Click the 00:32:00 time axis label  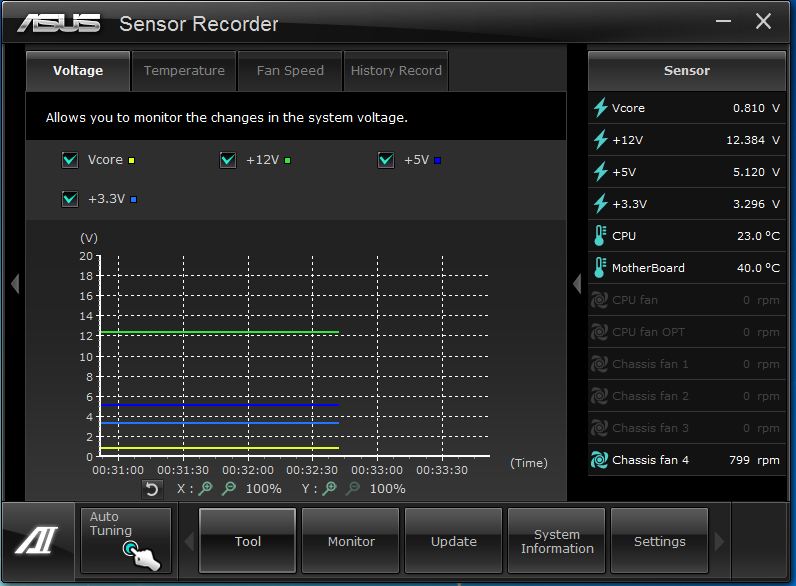(x=248, y=470)
